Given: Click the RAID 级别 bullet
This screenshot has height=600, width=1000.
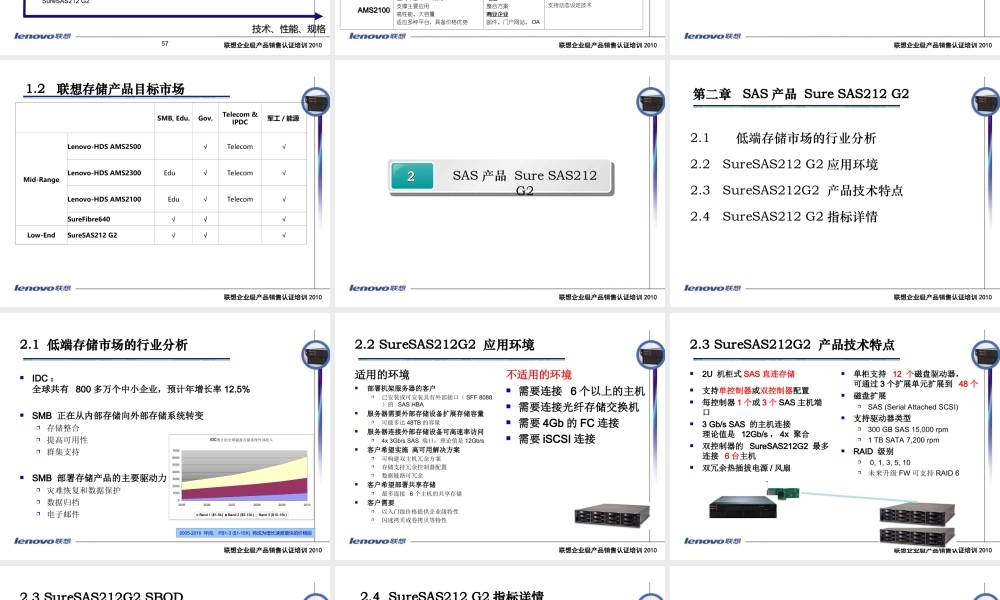Looking at the screenshot, I should (873, 451).
